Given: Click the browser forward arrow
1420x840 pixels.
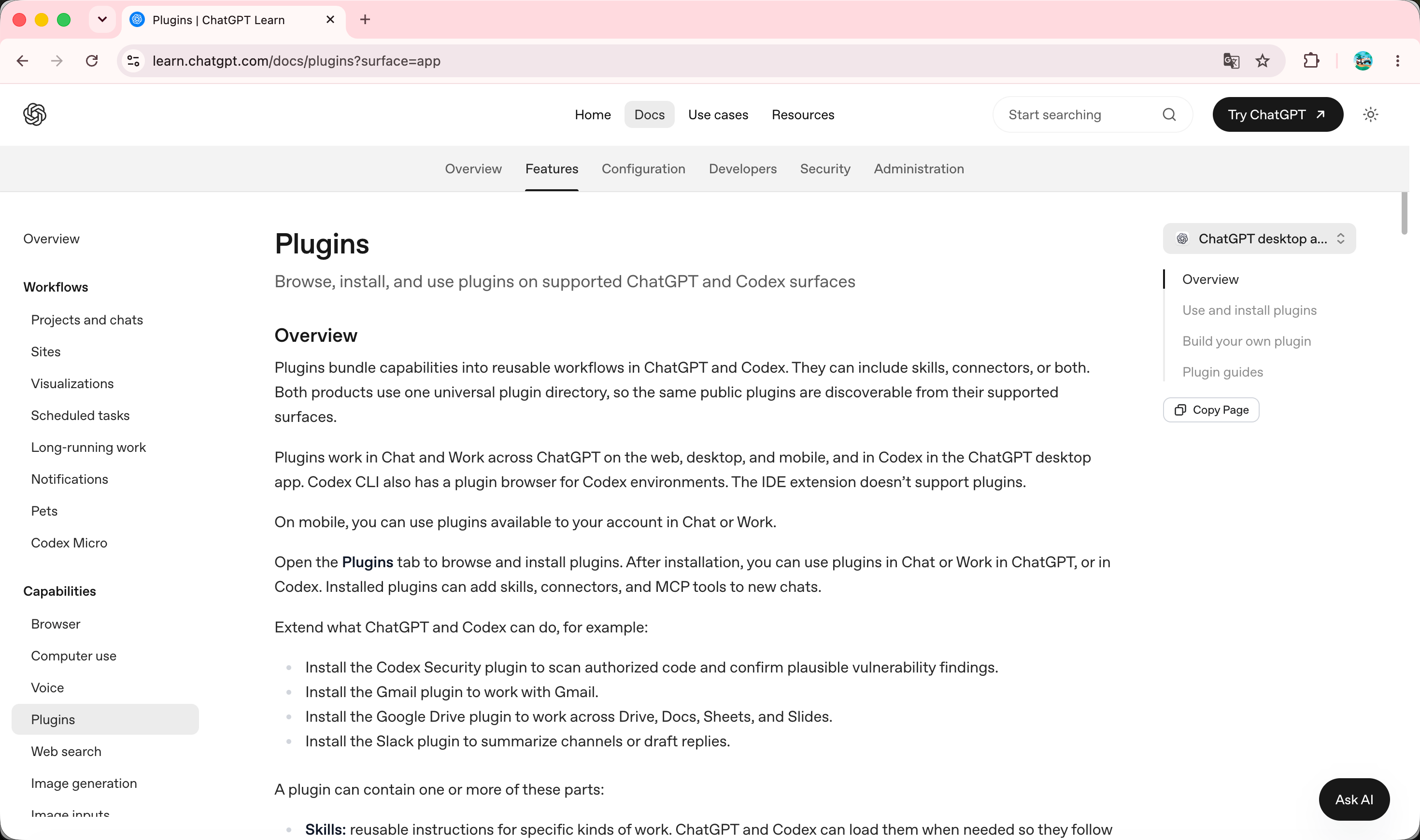Looking at the screenshot, I should [57, 60].
